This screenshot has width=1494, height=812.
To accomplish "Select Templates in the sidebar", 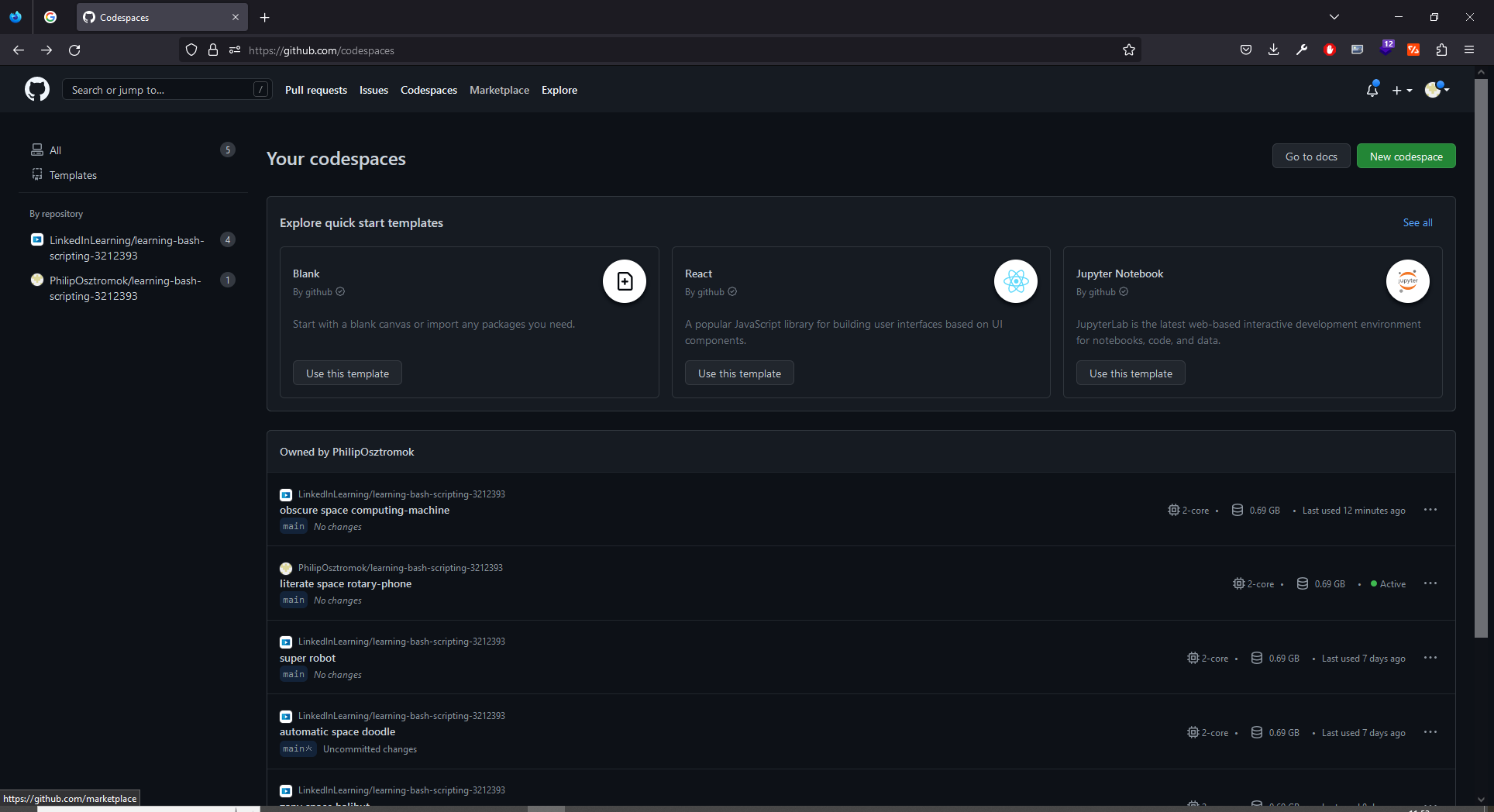I will click(x=133, y=175).
